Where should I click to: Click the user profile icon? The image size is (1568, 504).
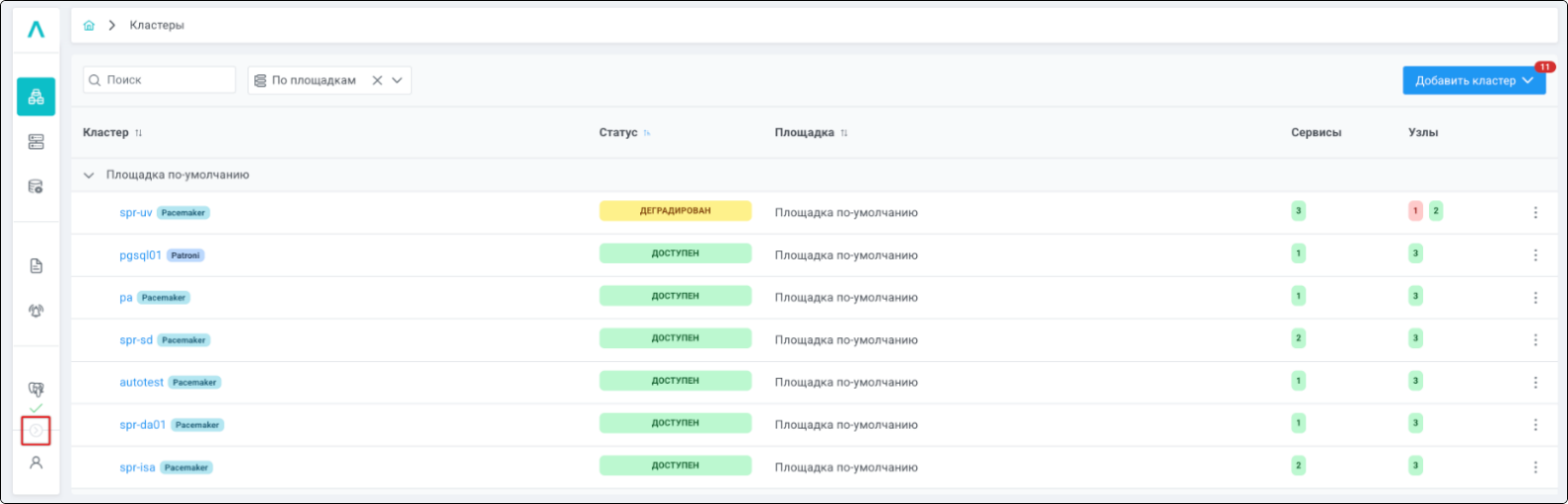[36, 462]
